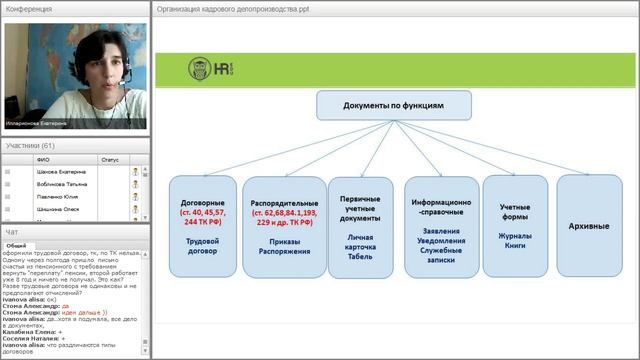Click the Конференция panel header
640x360 pixels.
(76, 9)
